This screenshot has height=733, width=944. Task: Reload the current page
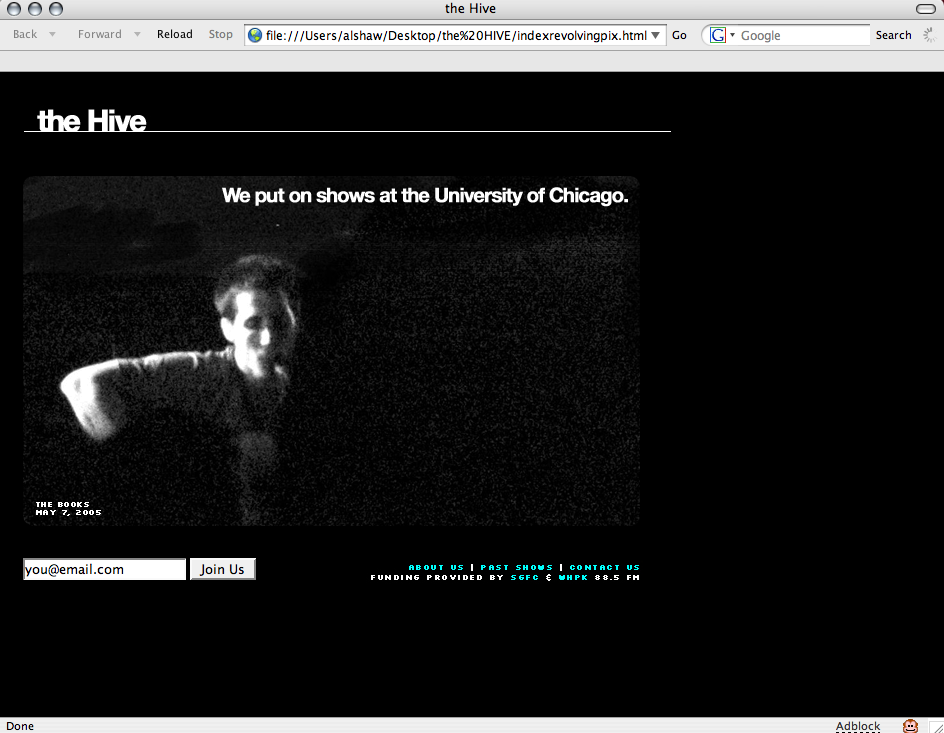pyautogui.click(x=175, y=34)
